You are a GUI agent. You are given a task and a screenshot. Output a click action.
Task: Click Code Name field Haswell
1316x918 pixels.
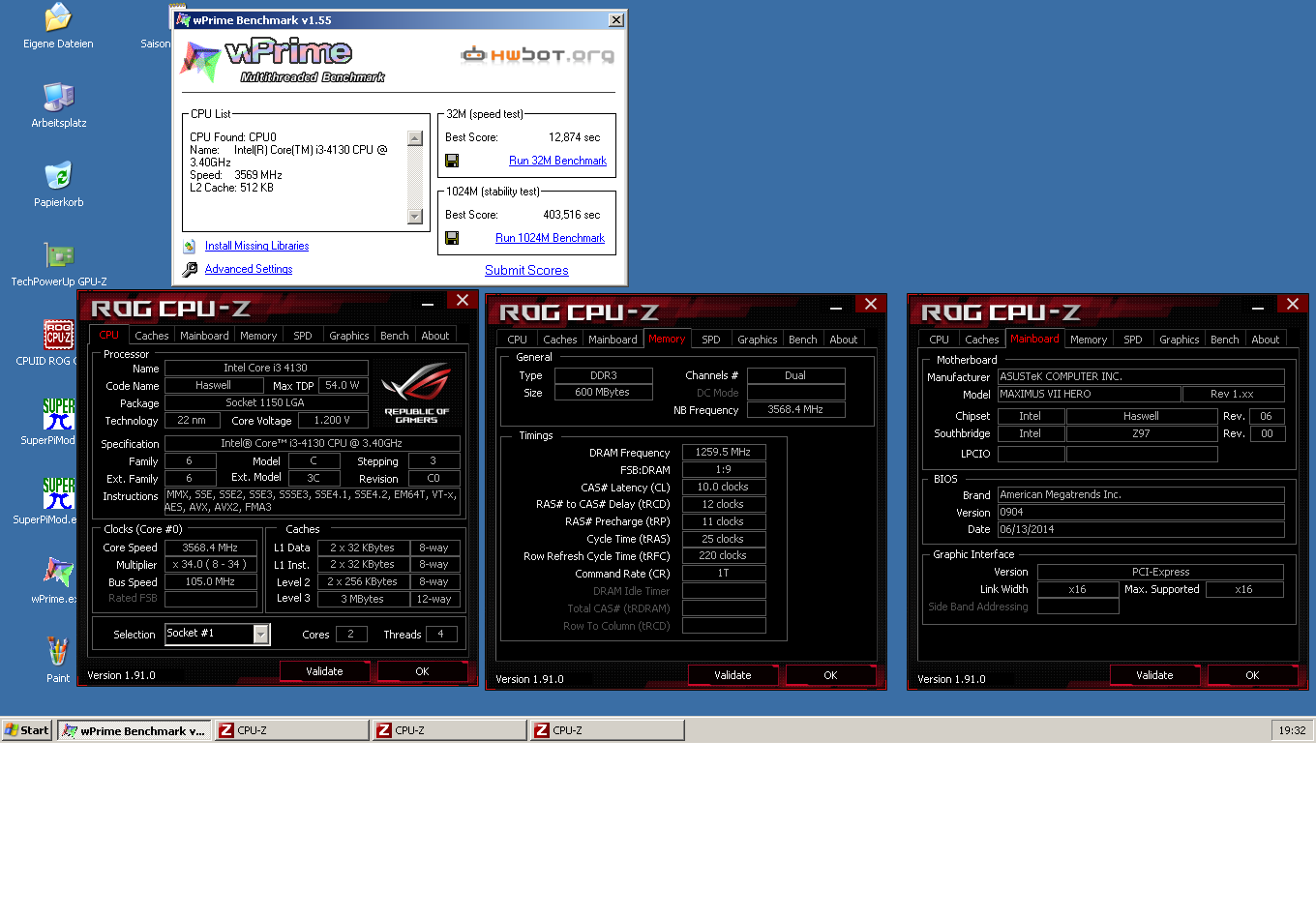213,385
